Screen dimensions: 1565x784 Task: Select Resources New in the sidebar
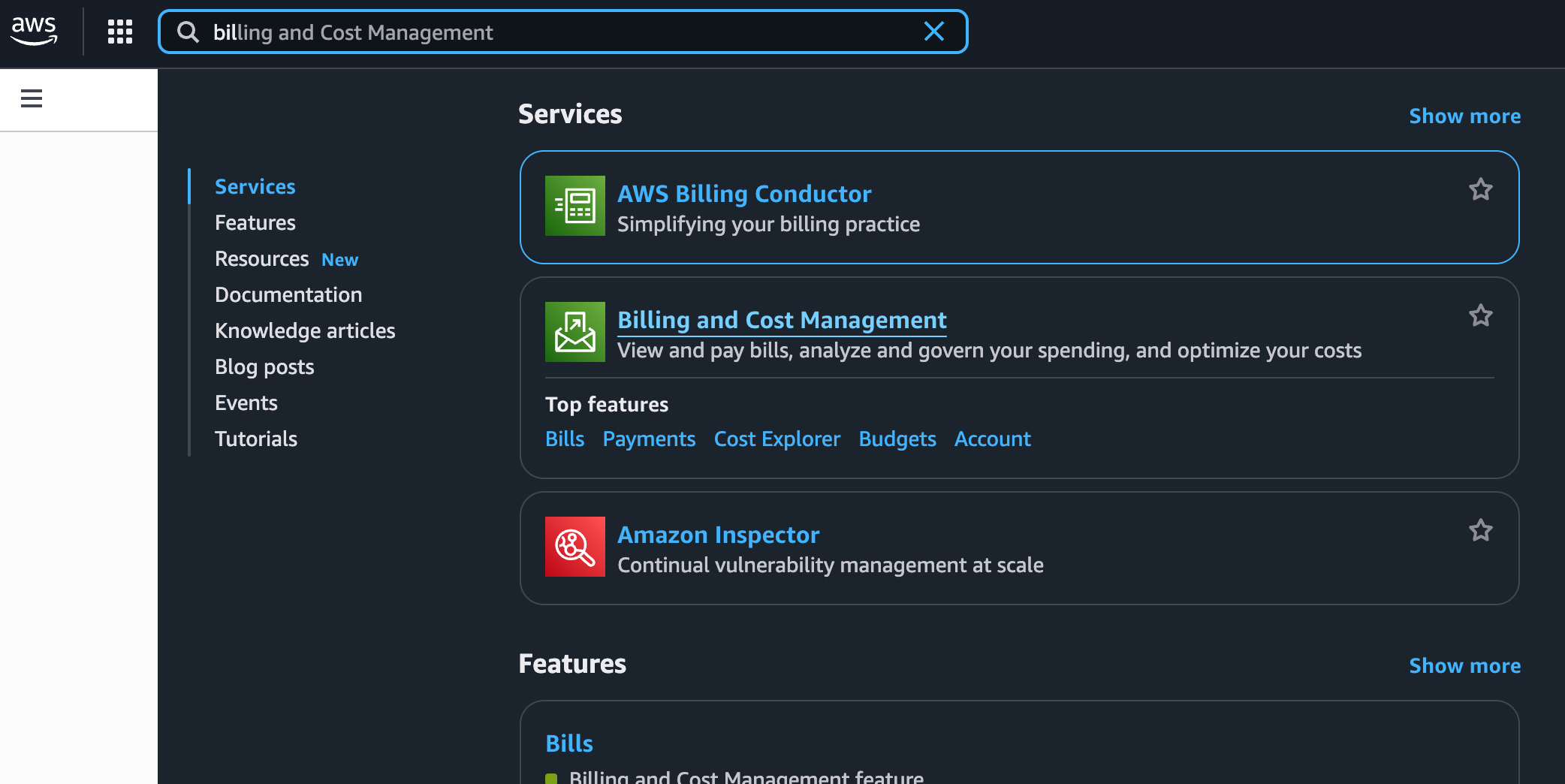point(286,258)
